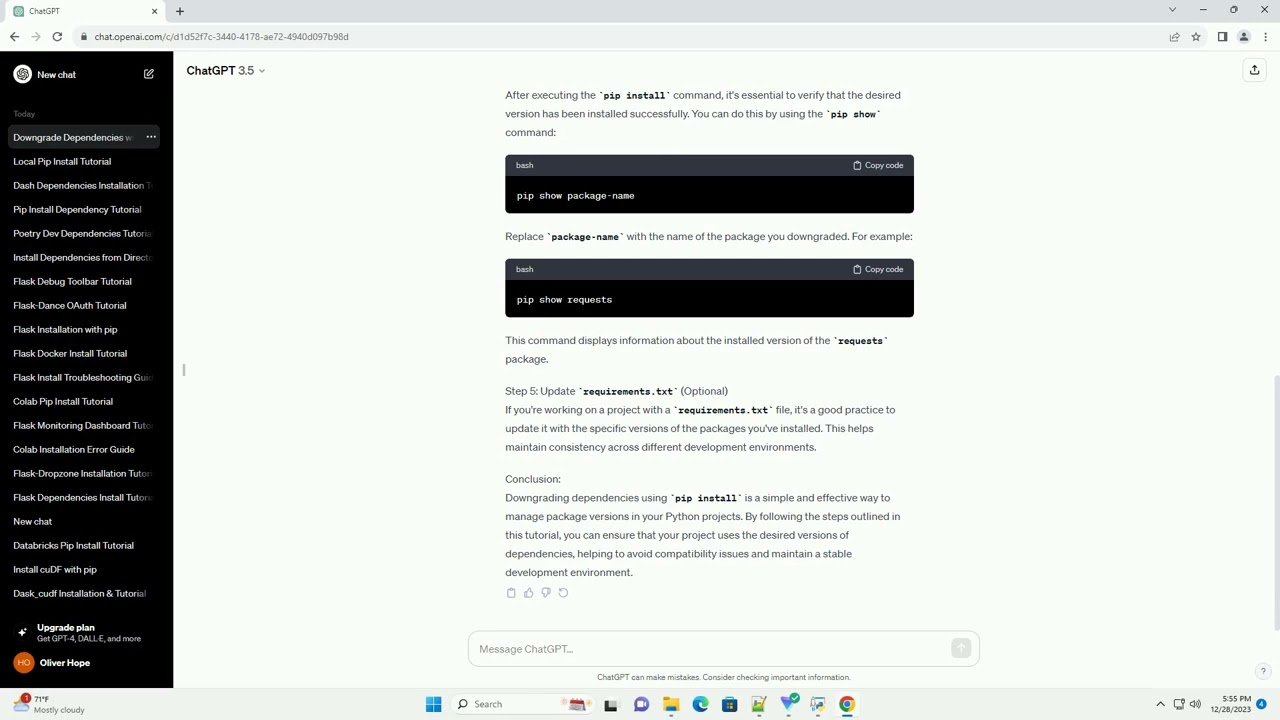
Task: Copy the response with clipboard icon
Action: click(511, 593)
